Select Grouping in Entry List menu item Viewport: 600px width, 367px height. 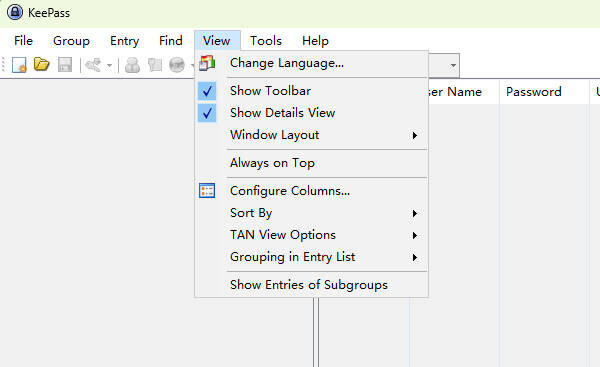coord(311,258)
